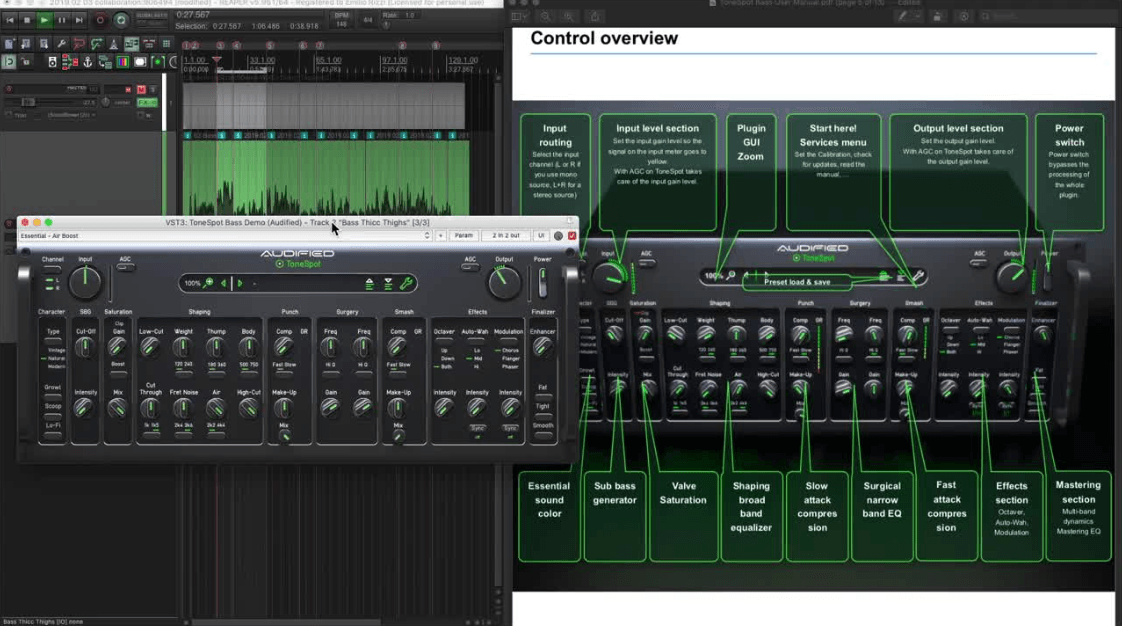Click the zoom magnifier icon in ToneSpot
Screen dimensions: 1122x626
coord(208,283)
